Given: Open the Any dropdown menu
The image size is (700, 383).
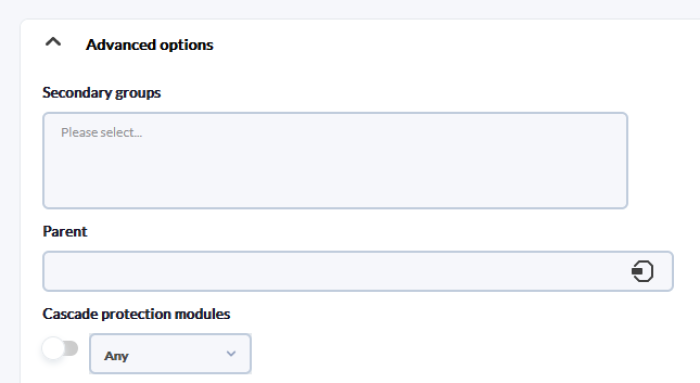Looking at the screenshot, I should click(x=170, y=354).
